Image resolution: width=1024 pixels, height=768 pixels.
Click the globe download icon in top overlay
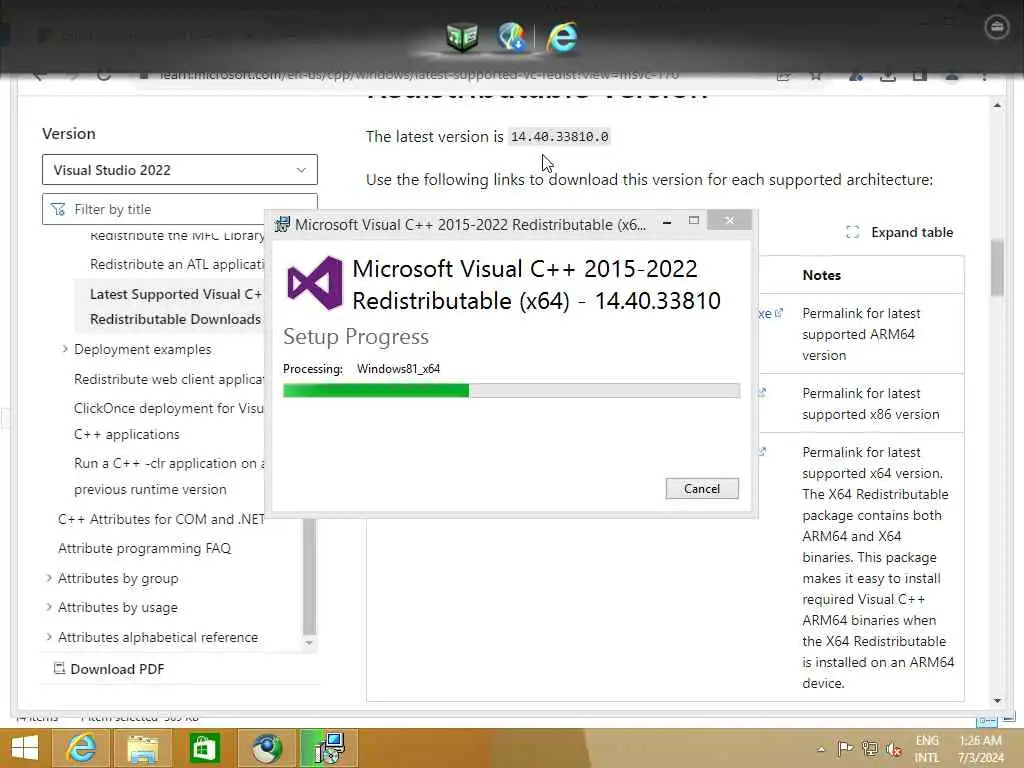pos(511,37)
